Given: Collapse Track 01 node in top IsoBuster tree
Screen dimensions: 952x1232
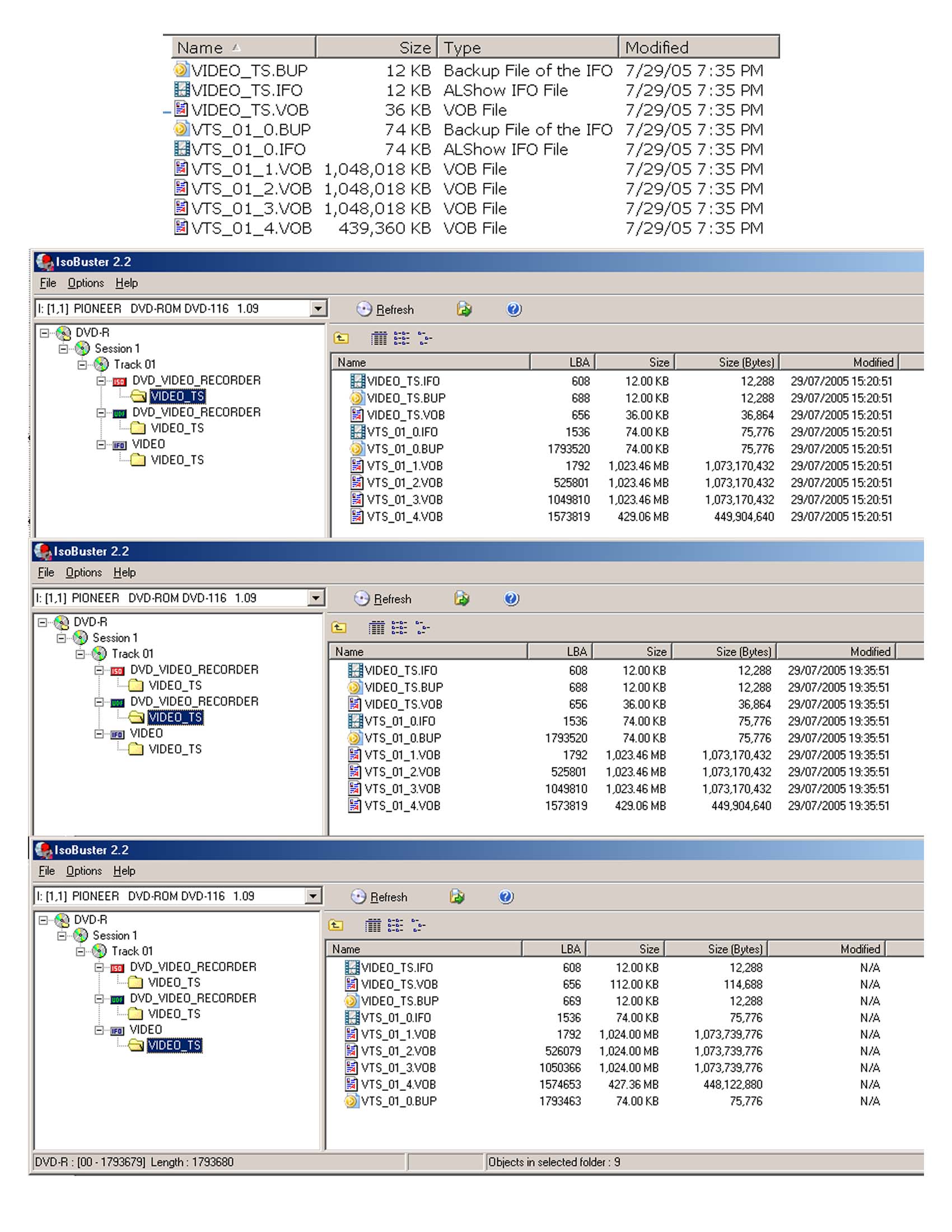Looking at the screenshot, I should tap(82, 365).
